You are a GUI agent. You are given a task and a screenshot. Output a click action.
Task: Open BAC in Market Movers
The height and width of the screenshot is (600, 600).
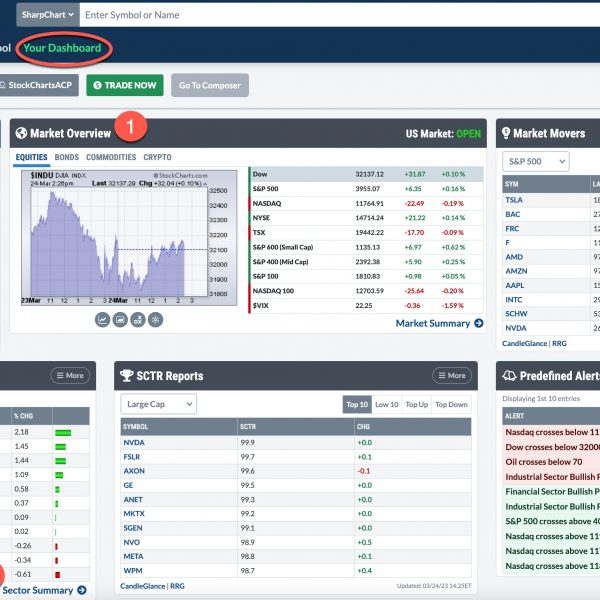coord(512,214)
